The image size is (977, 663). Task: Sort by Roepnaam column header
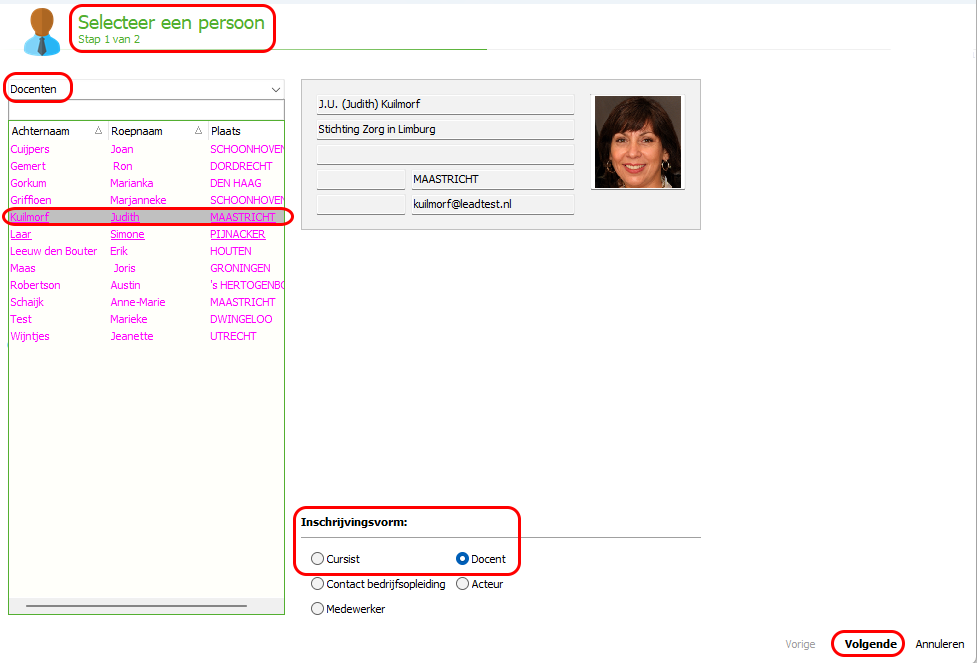pos(156,131)
